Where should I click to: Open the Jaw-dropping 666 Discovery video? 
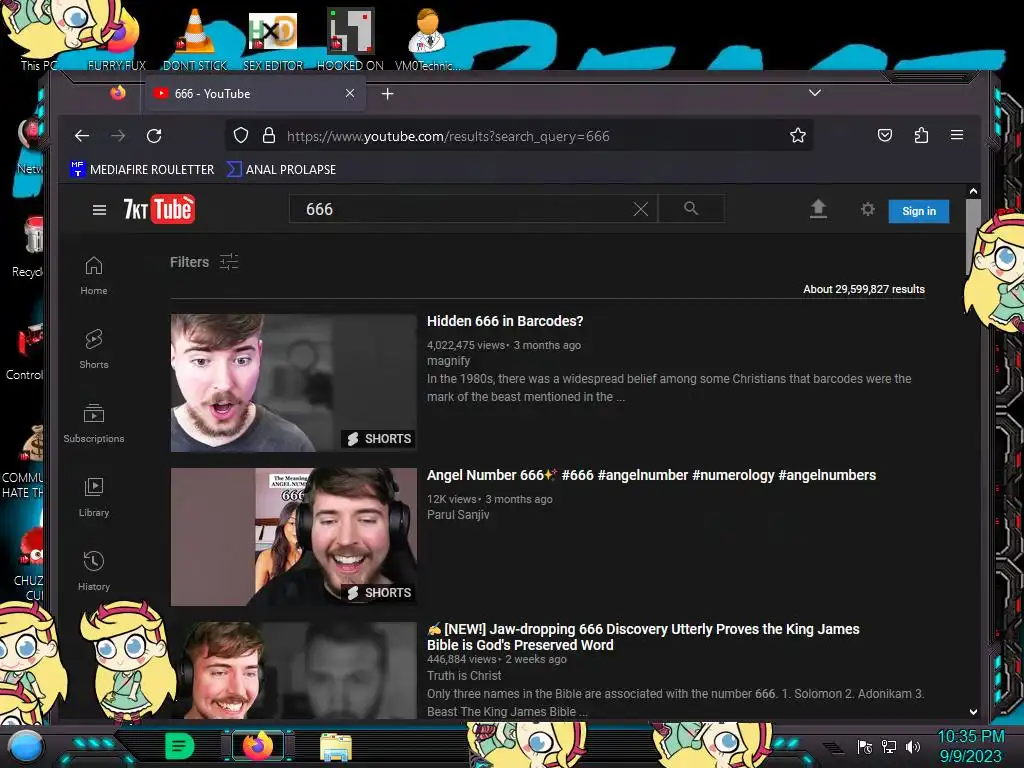pos(643,637)
